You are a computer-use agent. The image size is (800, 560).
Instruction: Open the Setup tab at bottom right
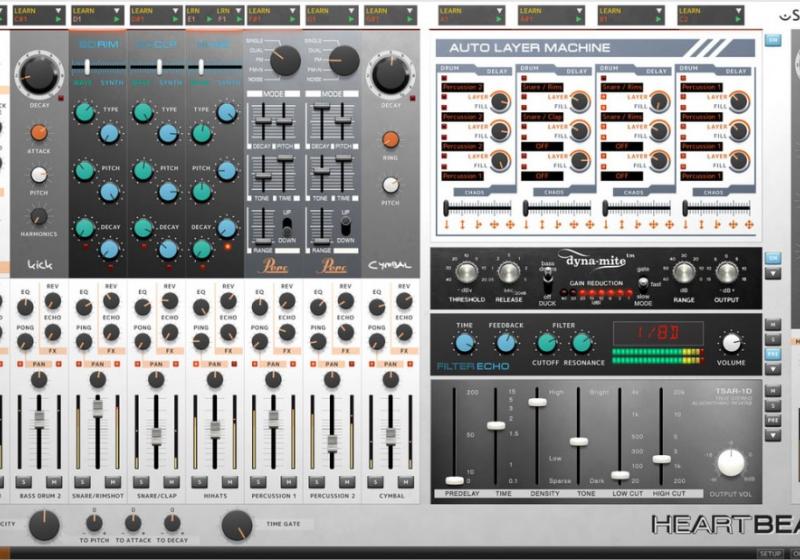pos(770,553)
